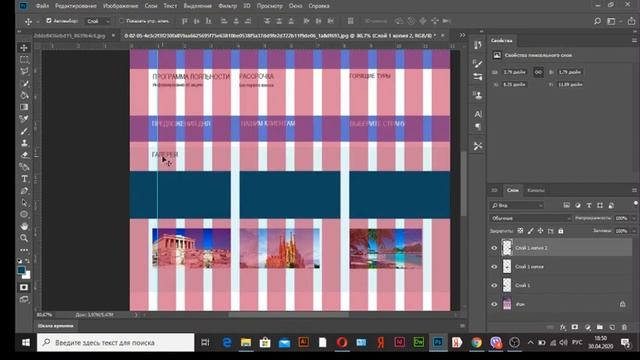The width and height of the screenshot is (640, 360).
Task: Toggle lock all padlock icon
Action: 561,231
